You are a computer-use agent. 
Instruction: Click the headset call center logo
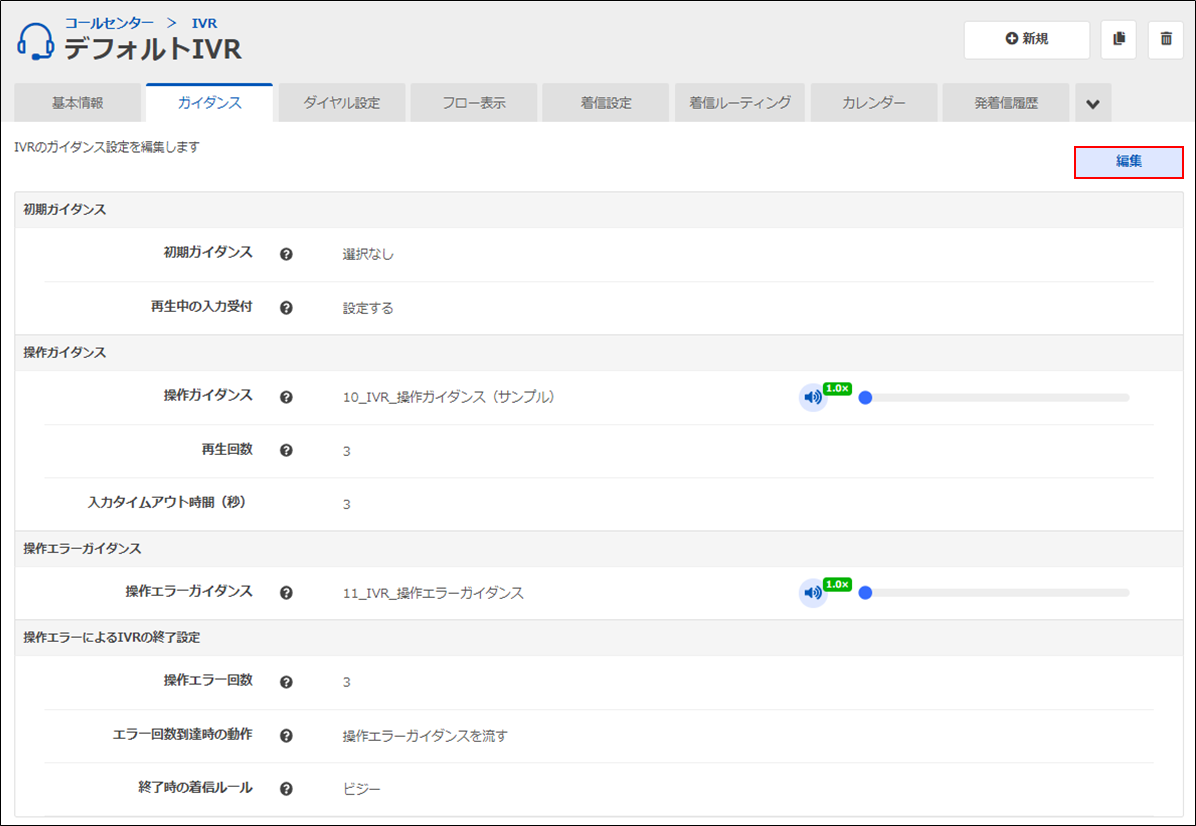(36, 41)
